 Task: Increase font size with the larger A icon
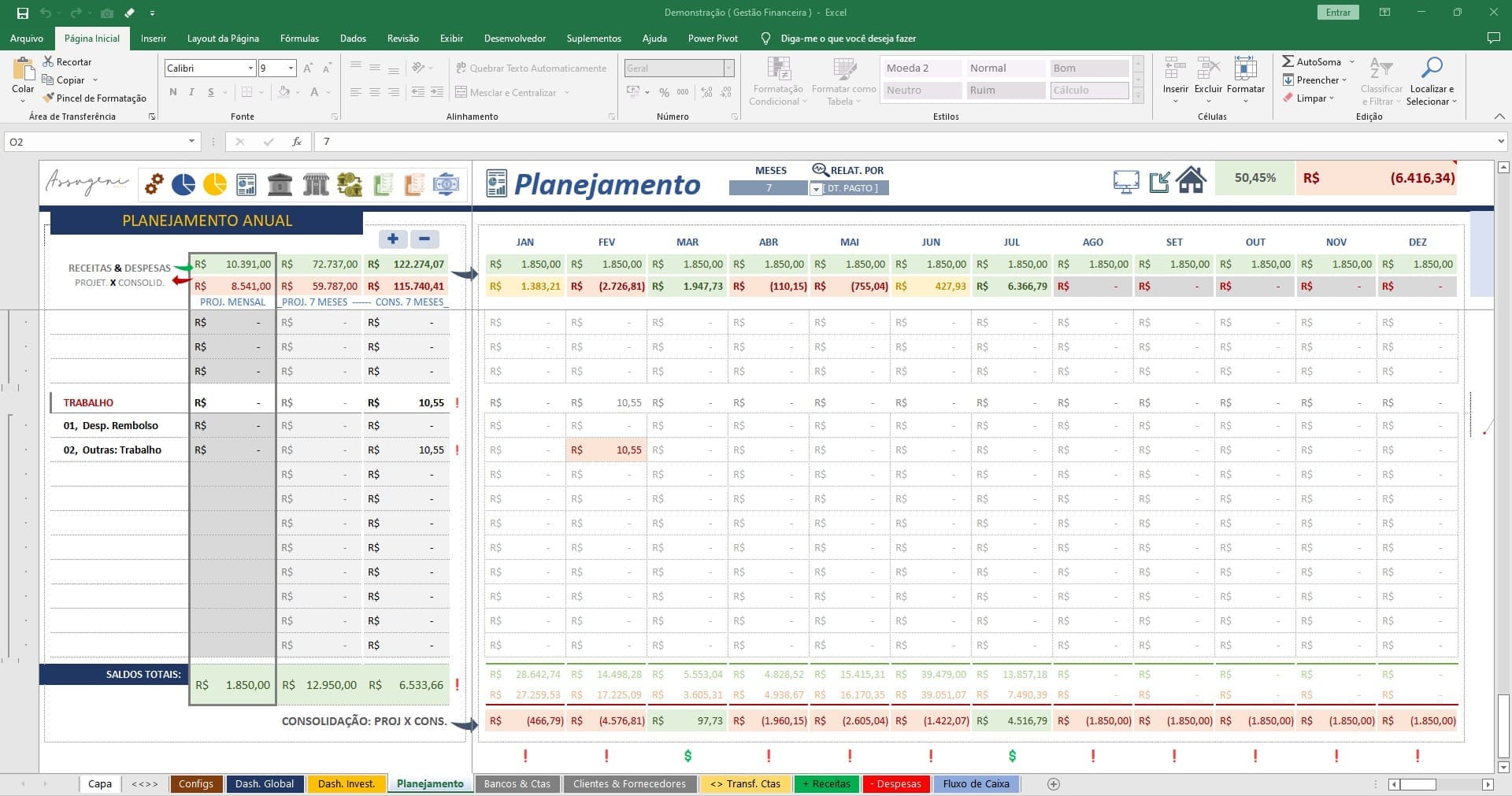308,68
